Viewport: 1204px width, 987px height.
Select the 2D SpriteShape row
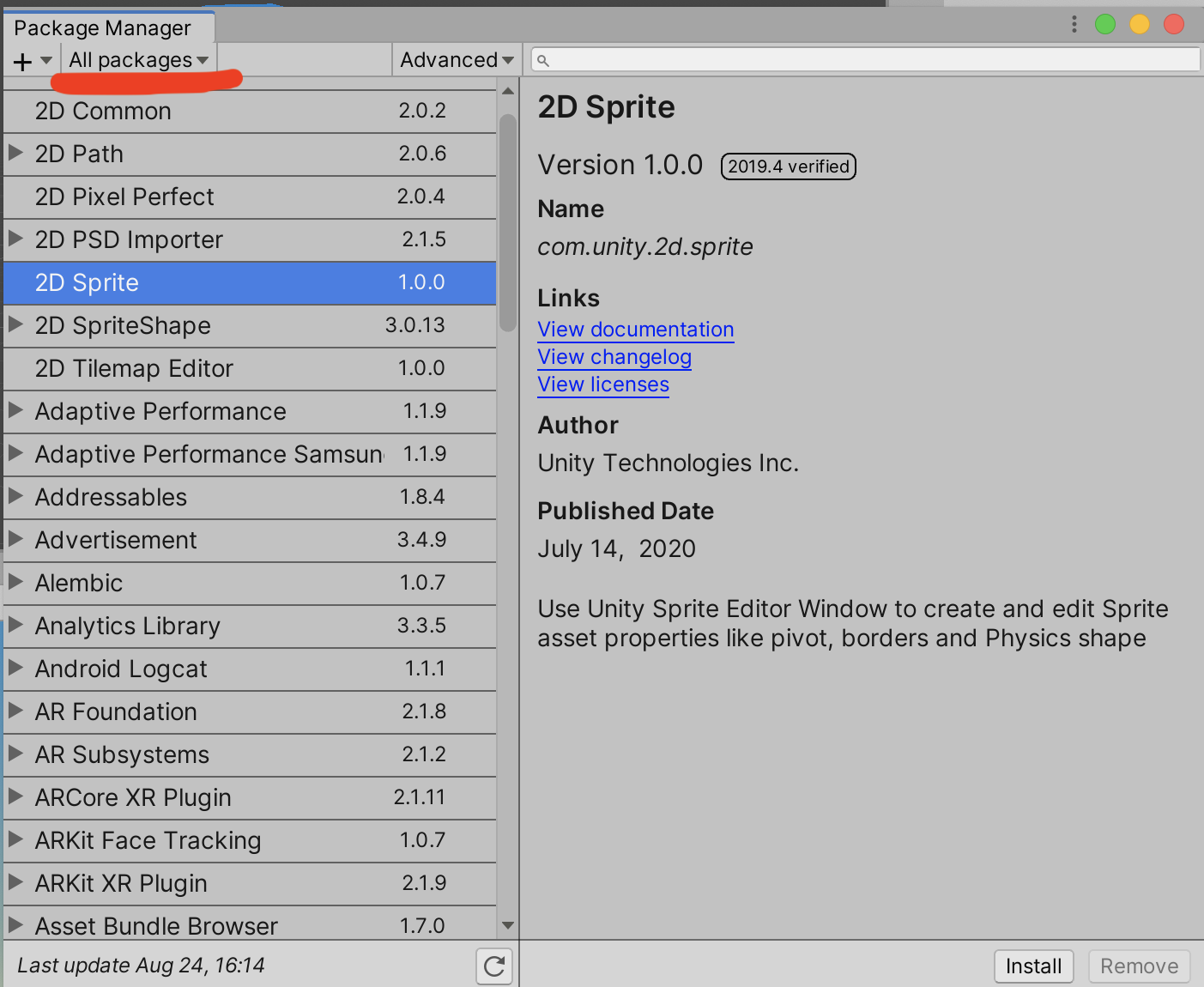coord(250,326)
